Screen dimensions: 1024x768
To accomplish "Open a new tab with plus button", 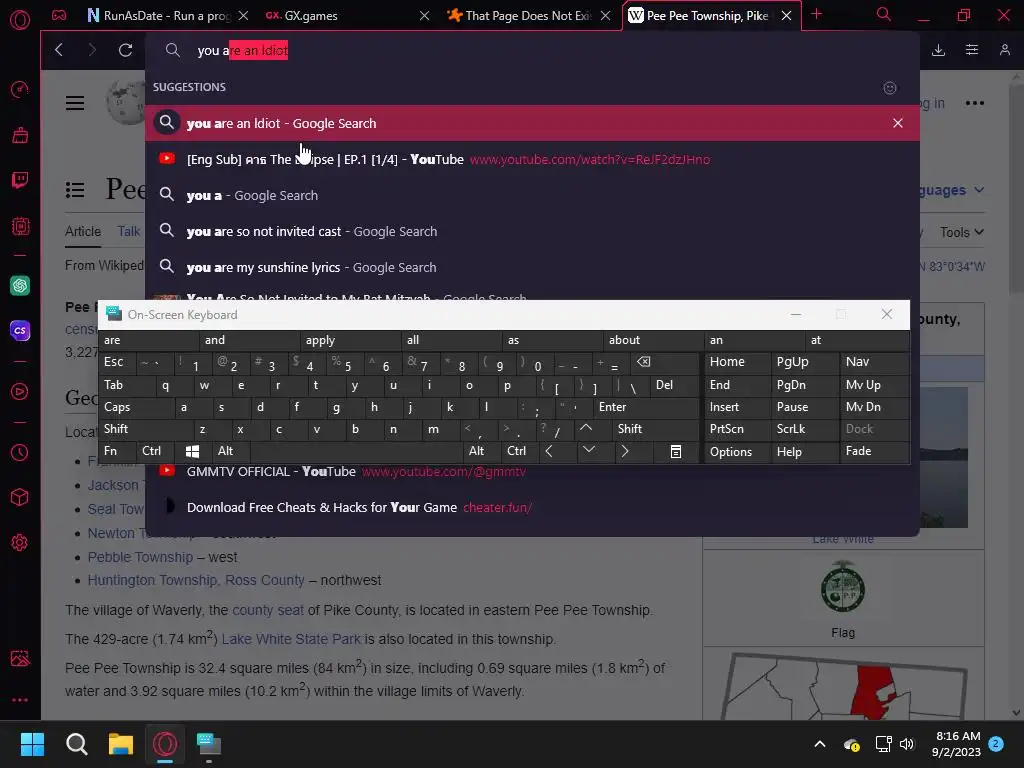I will tap(816, 14).
